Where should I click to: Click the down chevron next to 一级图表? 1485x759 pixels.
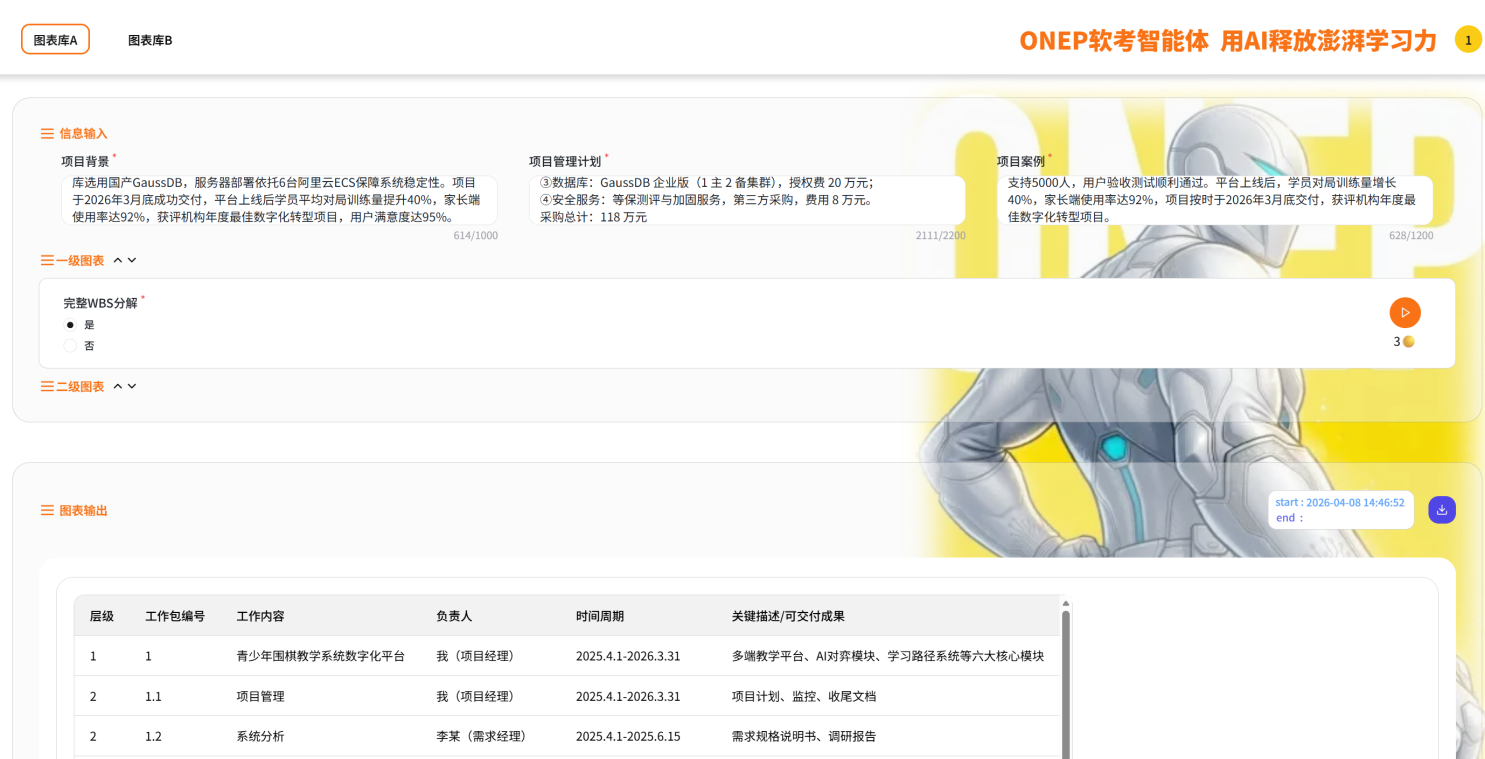tap(132, 259)
